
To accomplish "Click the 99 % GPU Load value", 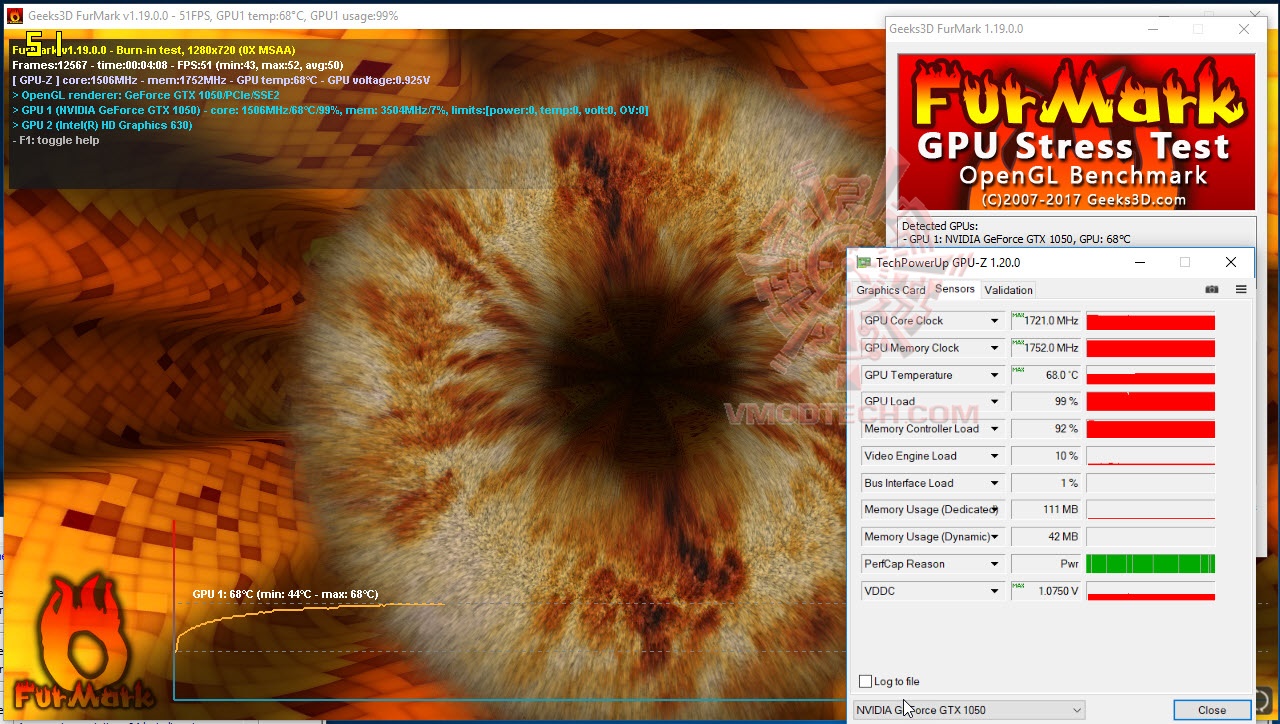I will [x=1046, y=402].
